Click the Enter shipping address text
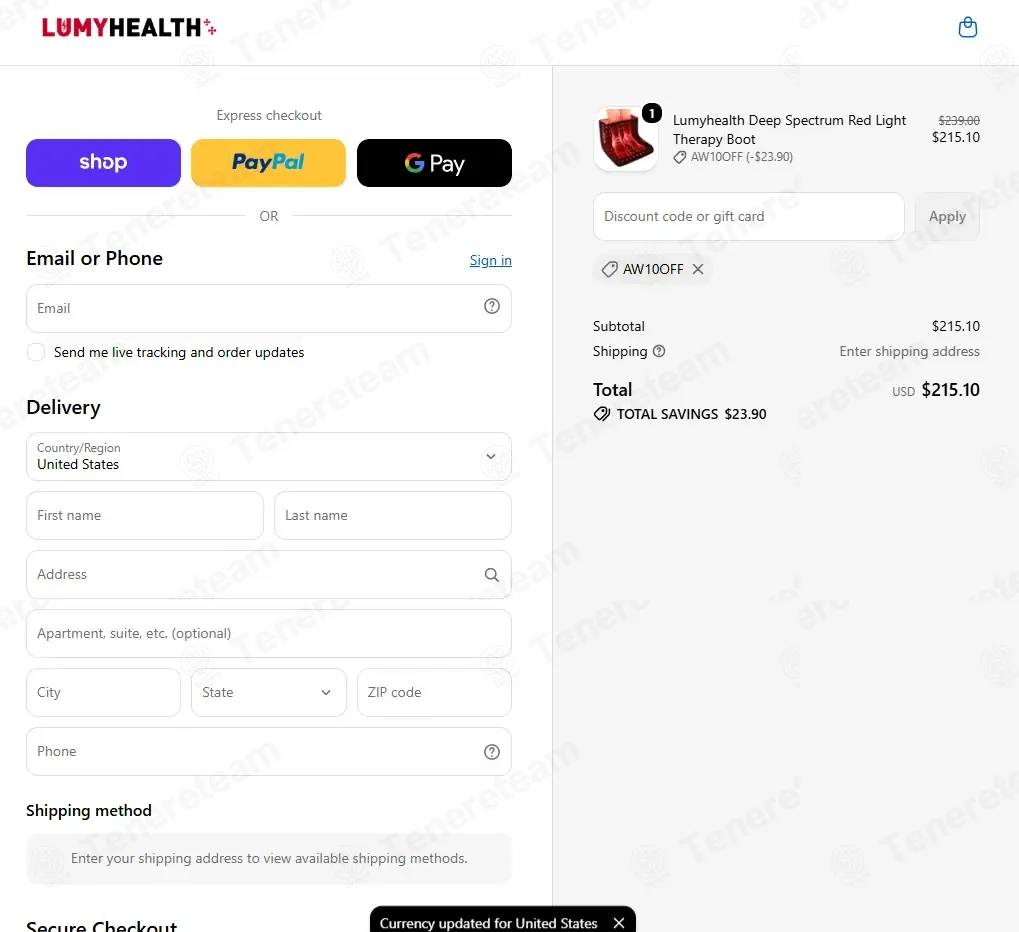Viewport: 1019px width, 932px height. [x=909, y=351]
